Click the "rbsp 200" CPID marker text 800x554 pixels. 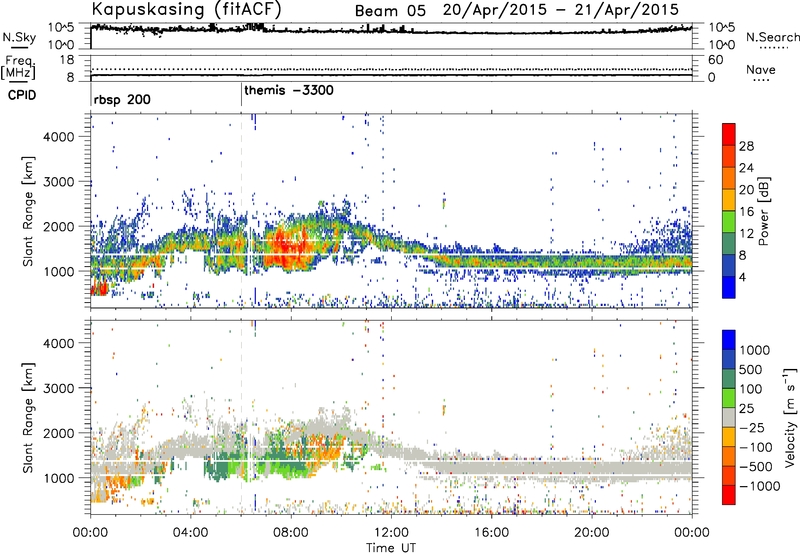point(122,99)
